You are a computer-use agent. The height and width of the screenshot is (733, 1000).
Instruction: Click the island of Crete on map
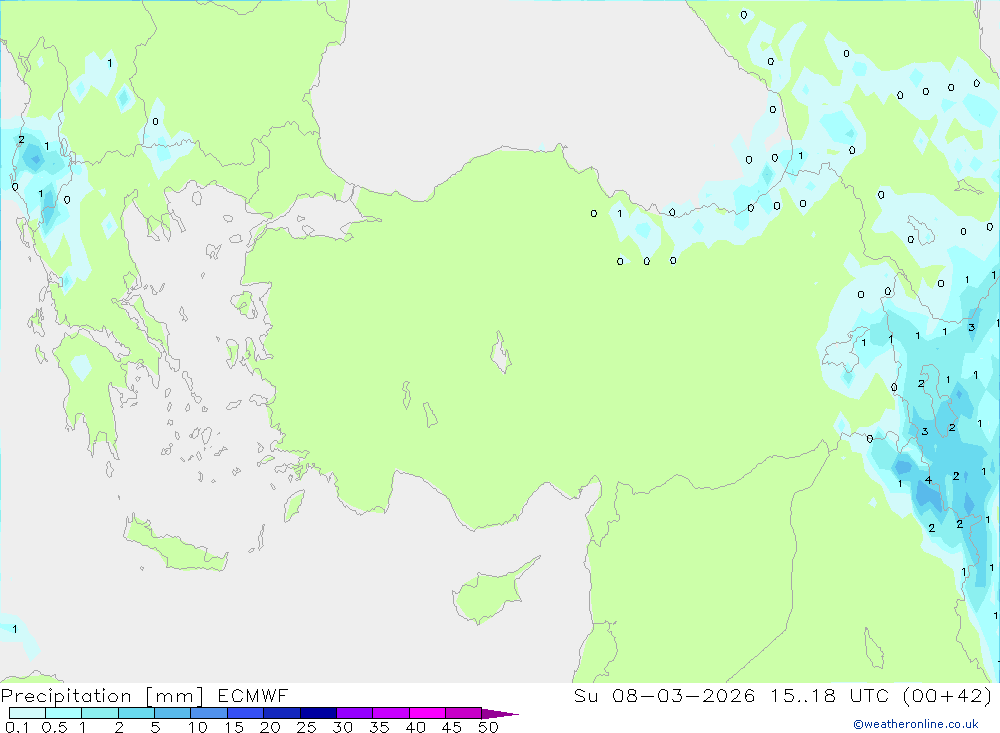(x=175, y=545)
